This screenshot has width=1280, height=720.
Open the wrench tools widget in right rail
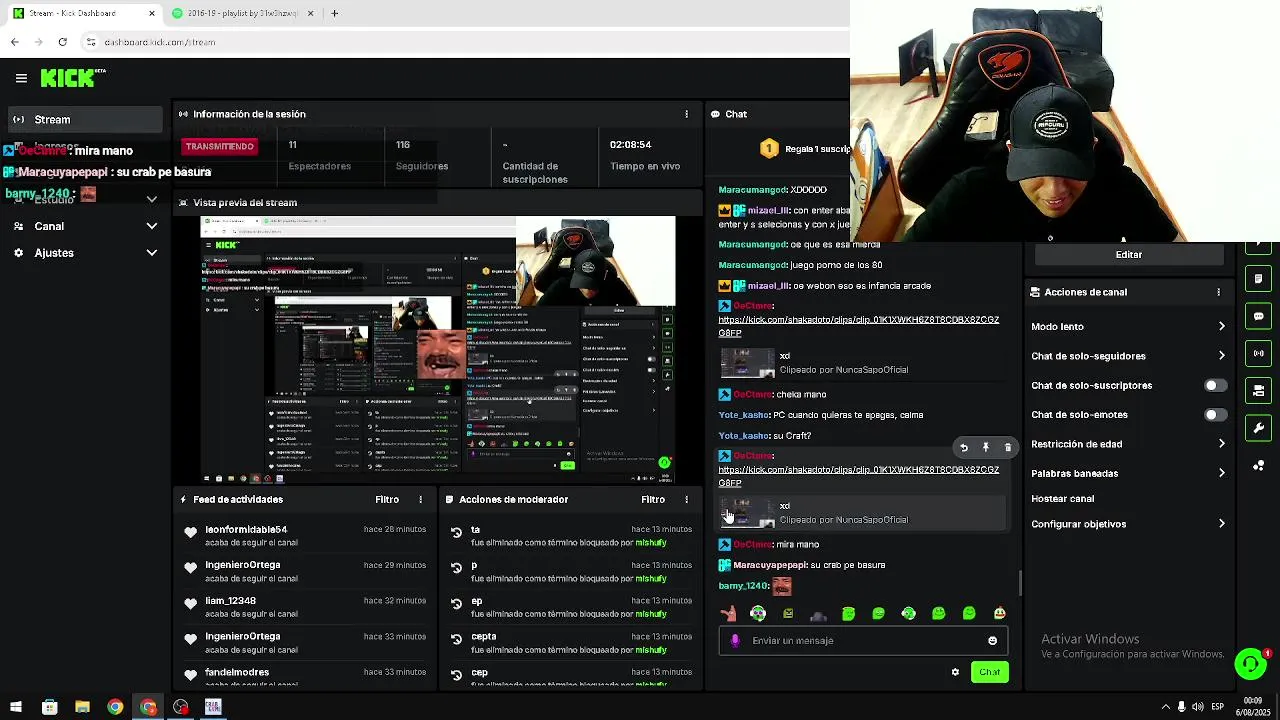point(1258,428)
